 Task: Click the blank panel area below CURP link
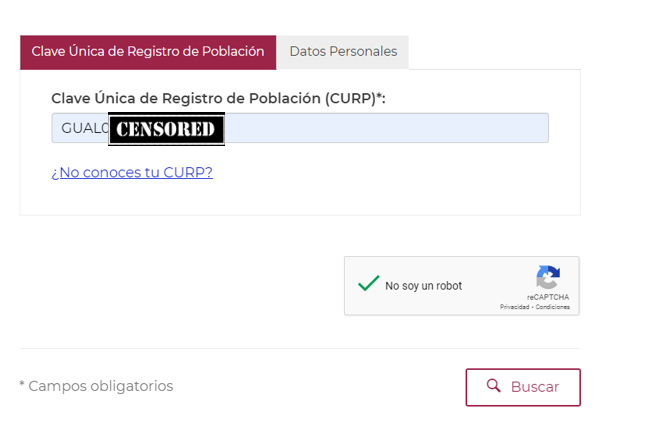300,198
